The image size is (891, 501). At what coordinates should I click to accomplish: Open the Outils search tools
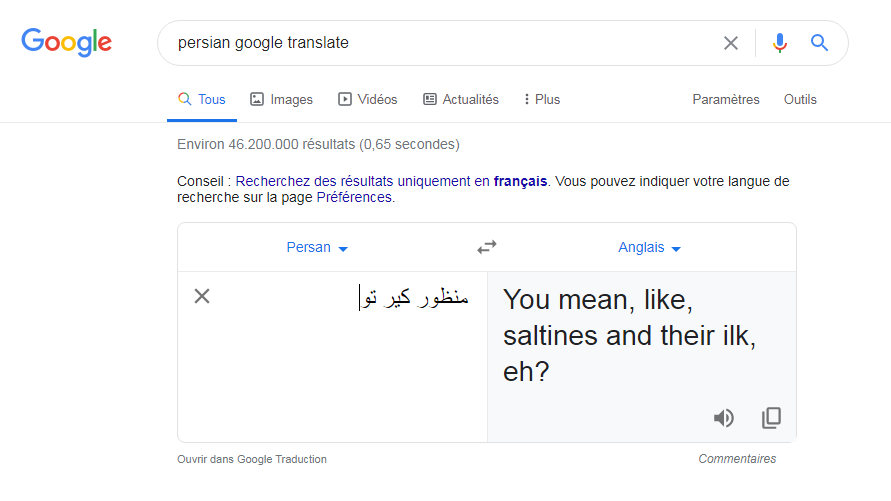(800, 99)
